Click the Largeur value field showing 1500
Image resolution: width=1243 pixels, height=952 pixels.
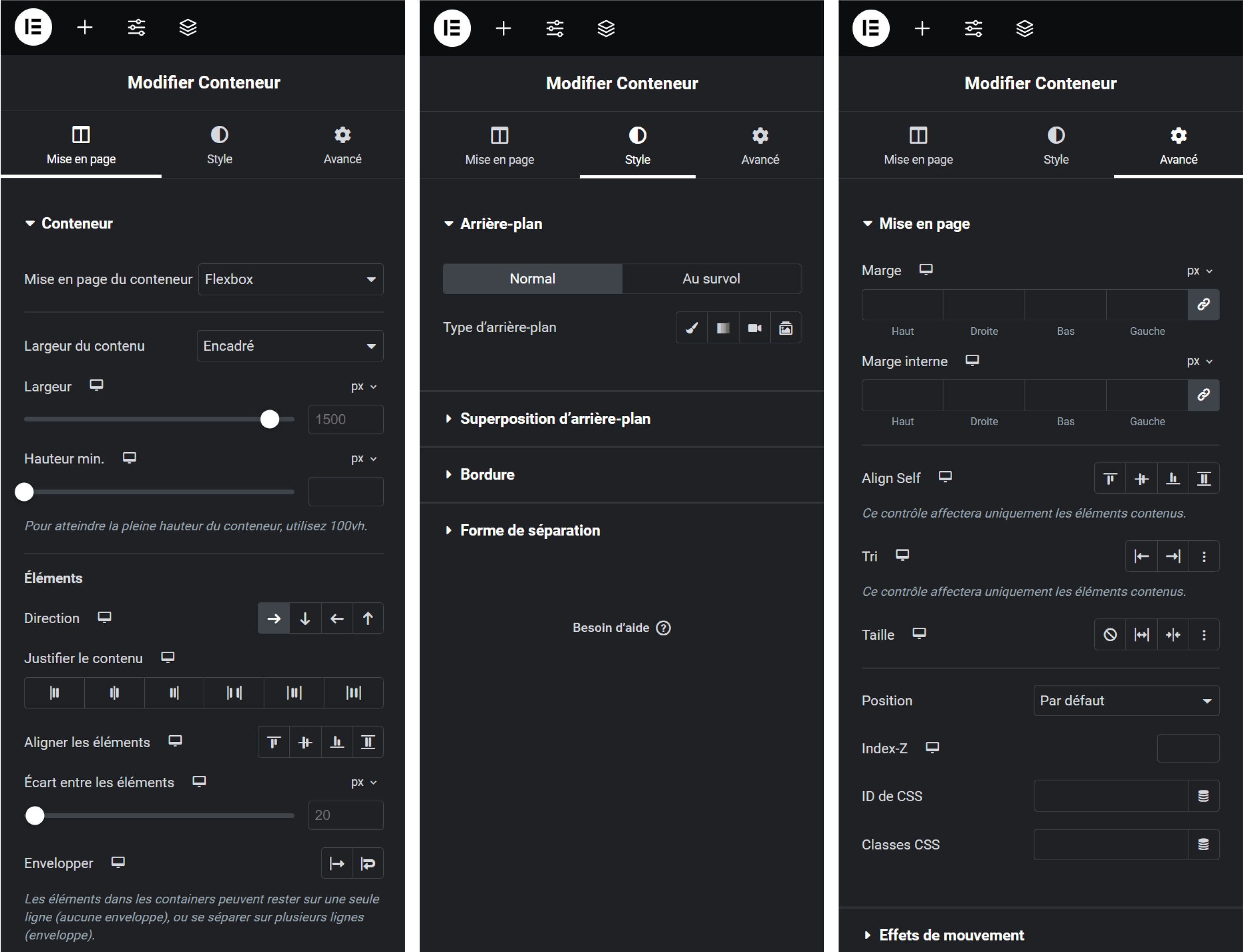(346, 420)
